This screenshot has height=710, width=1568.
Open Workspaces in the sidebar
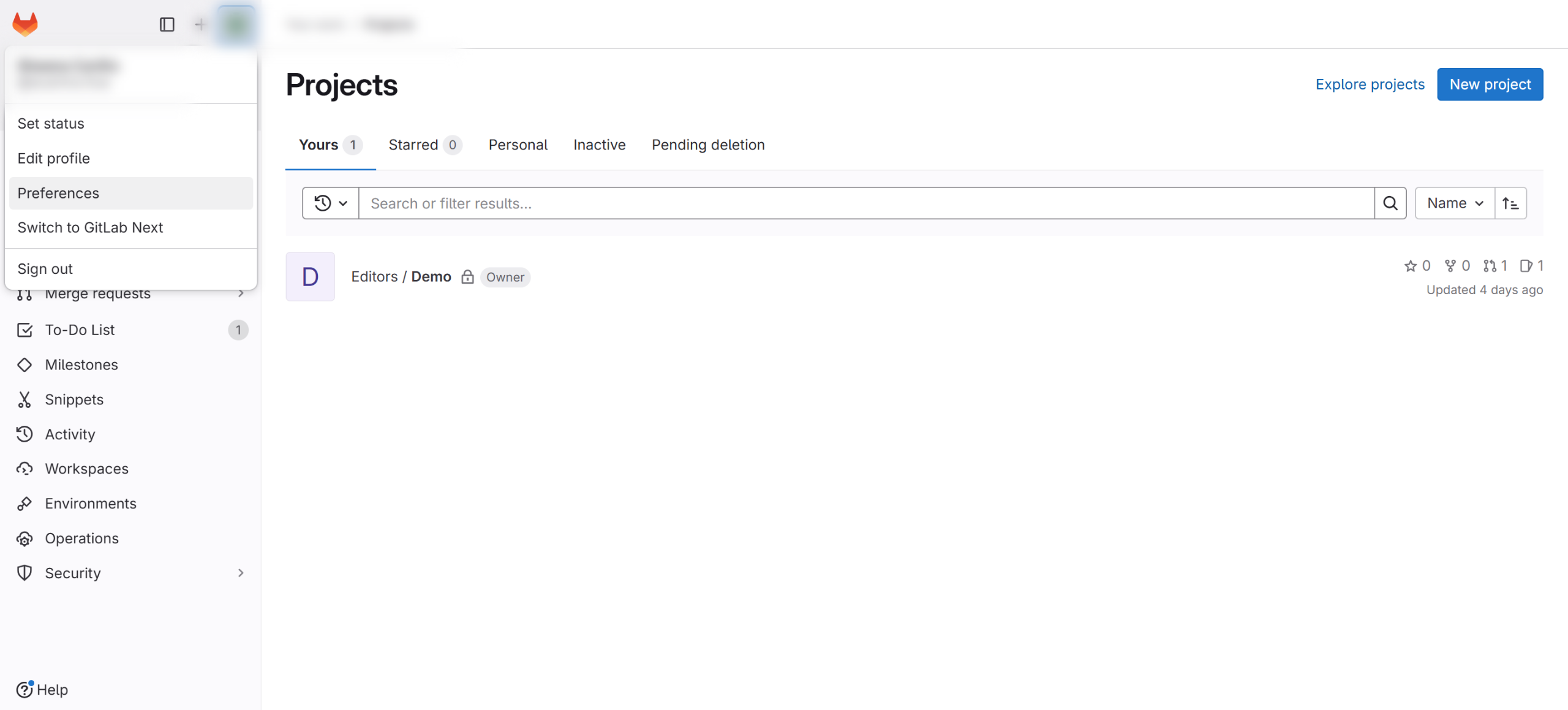86,469
